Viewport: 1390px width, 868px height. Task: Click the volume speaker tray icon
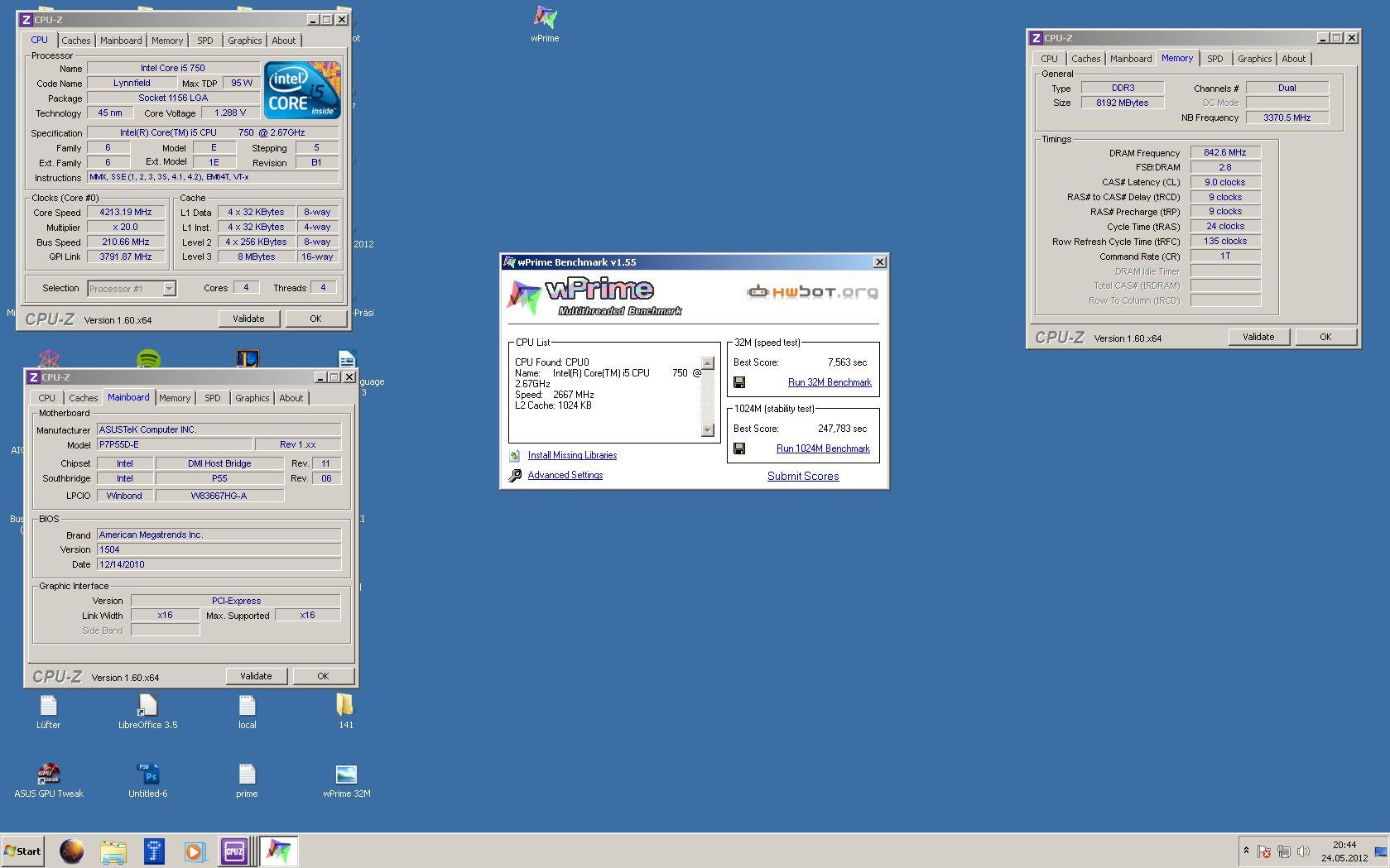click(1304, 851)
